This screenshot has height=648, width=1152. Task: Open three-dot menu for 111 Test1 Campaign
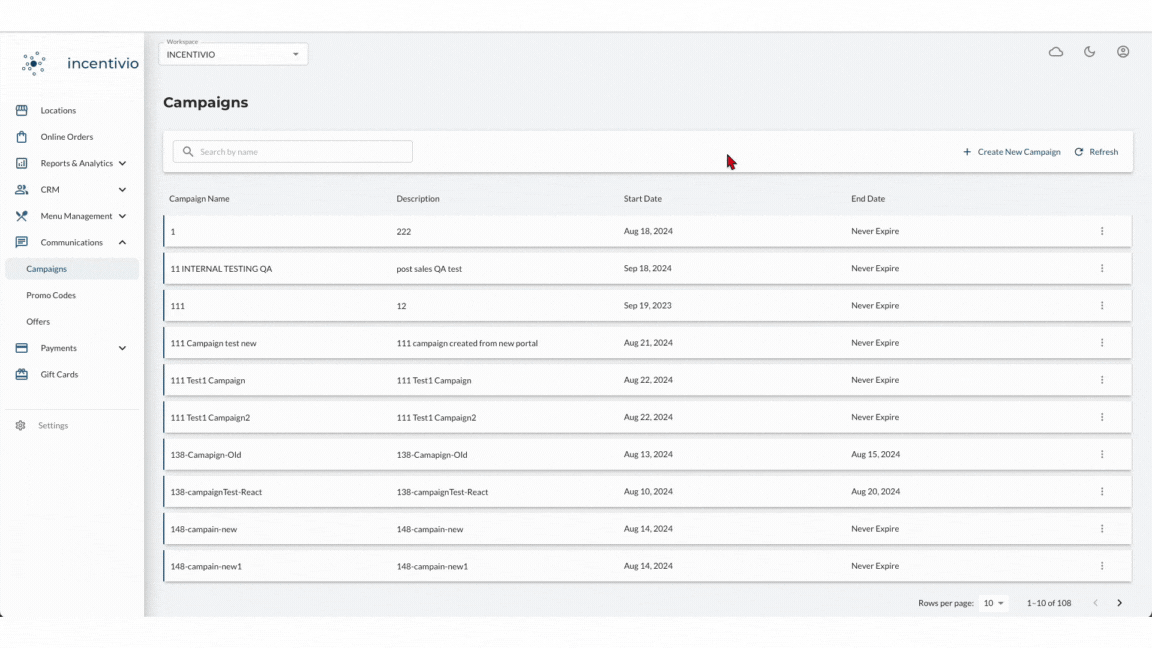coord(1102,380)
